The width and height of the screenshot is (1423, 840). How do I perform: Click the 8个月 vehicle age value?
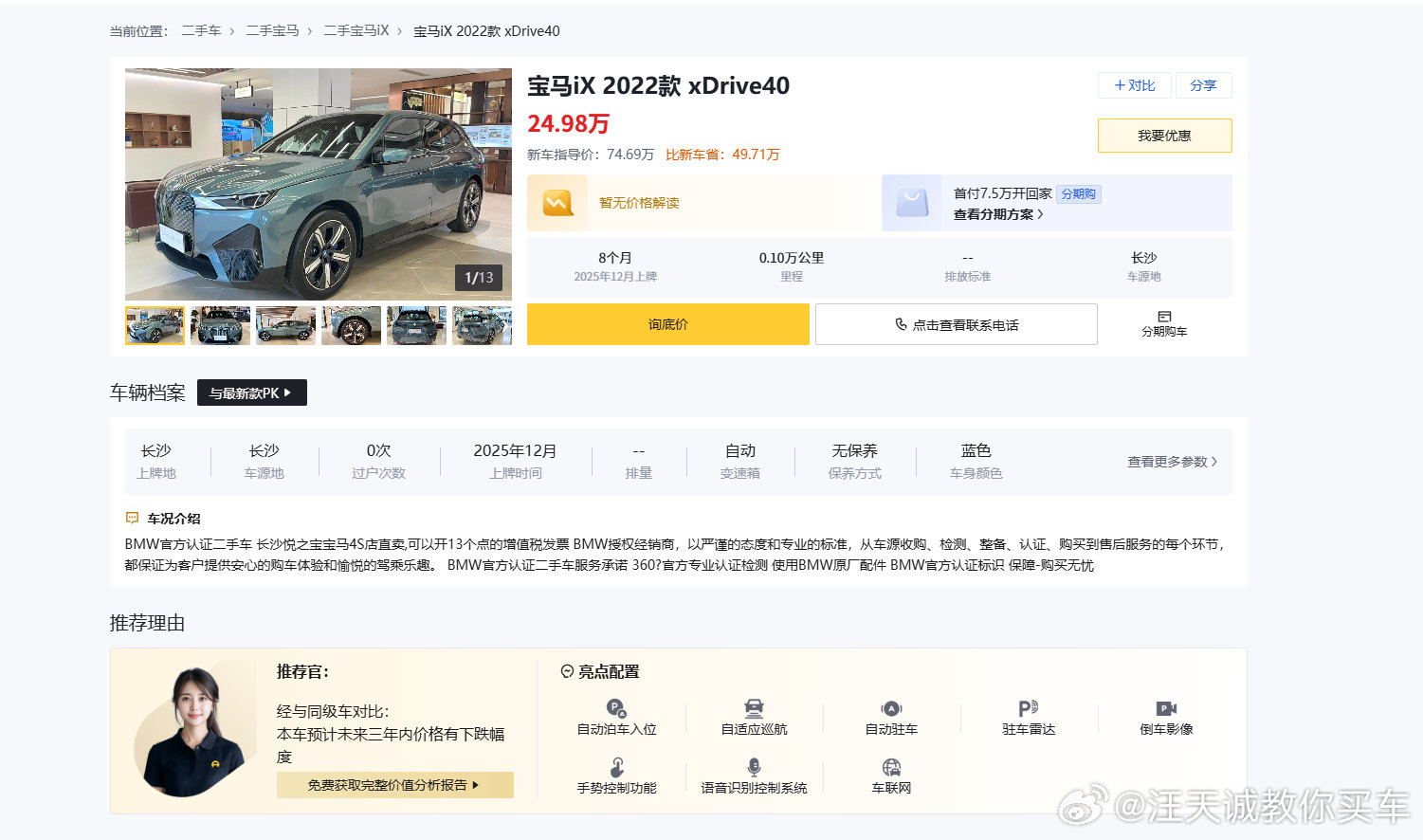[615, 258]
